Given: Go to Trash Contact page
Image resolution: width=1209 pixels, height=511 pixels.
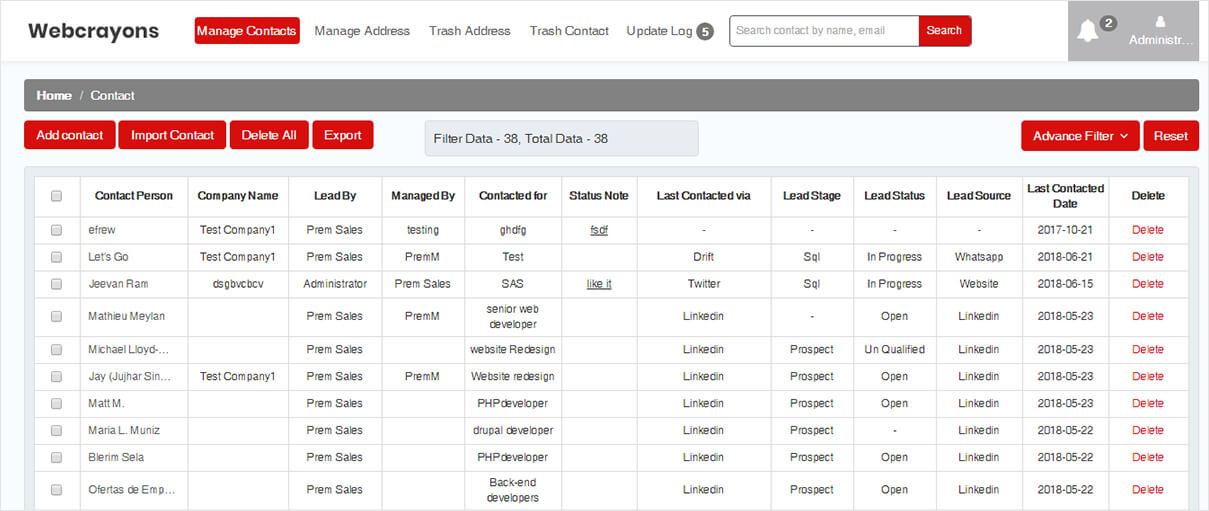Looking at the screenshot, I should [x=569, y=31].
